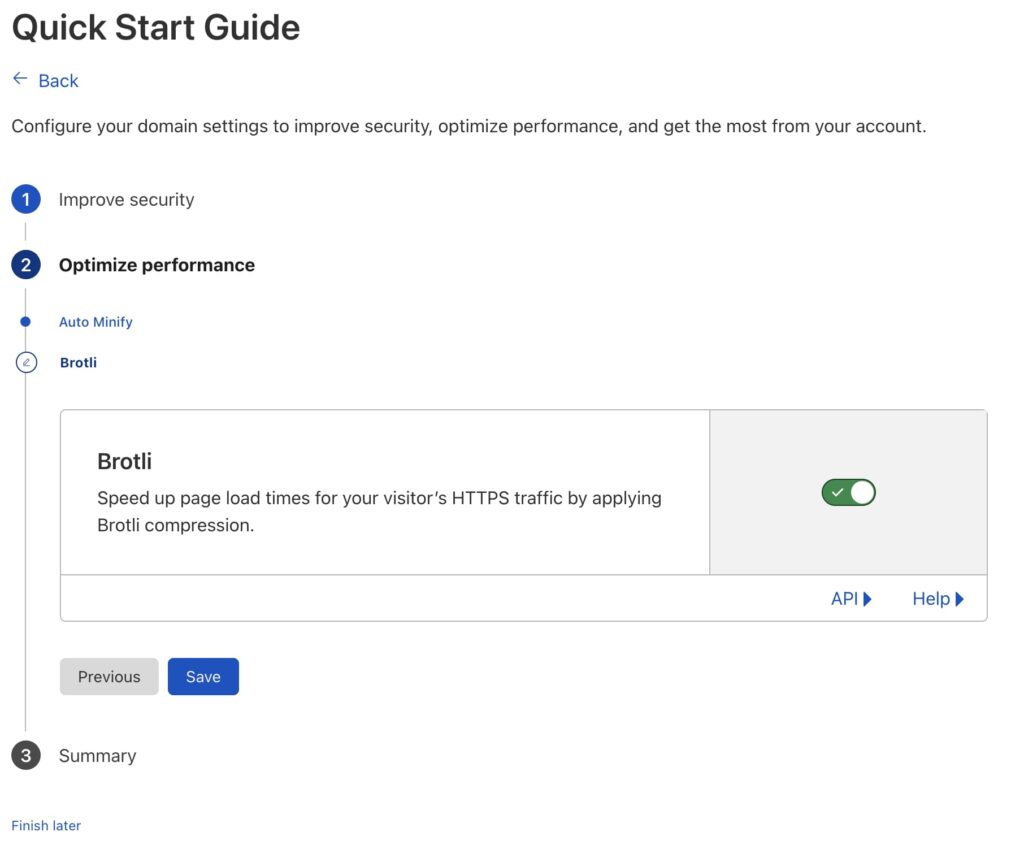The height and width of the screenshot is (849, 1024).
Task: Click the arrow next to API
Action: click(x=867, y=599)
